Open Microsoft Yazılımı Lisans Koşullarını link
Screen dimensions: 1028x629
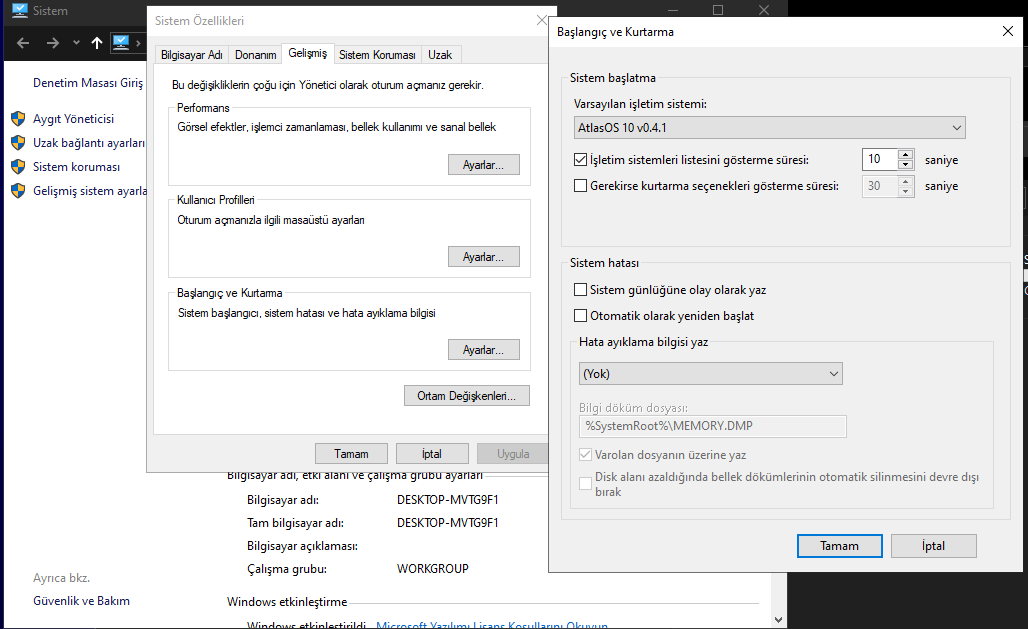click(492, 625)
